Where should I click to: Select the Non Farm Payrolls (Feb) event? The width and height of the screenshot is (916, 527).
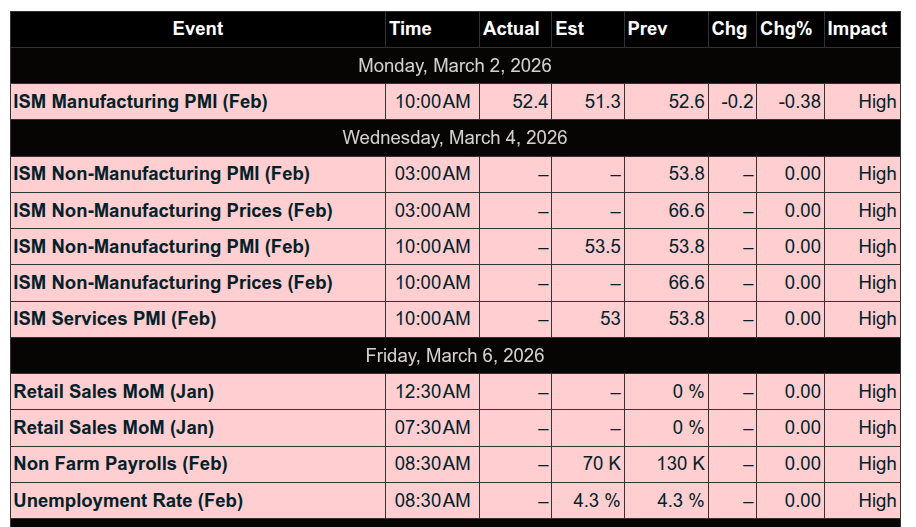121,464
